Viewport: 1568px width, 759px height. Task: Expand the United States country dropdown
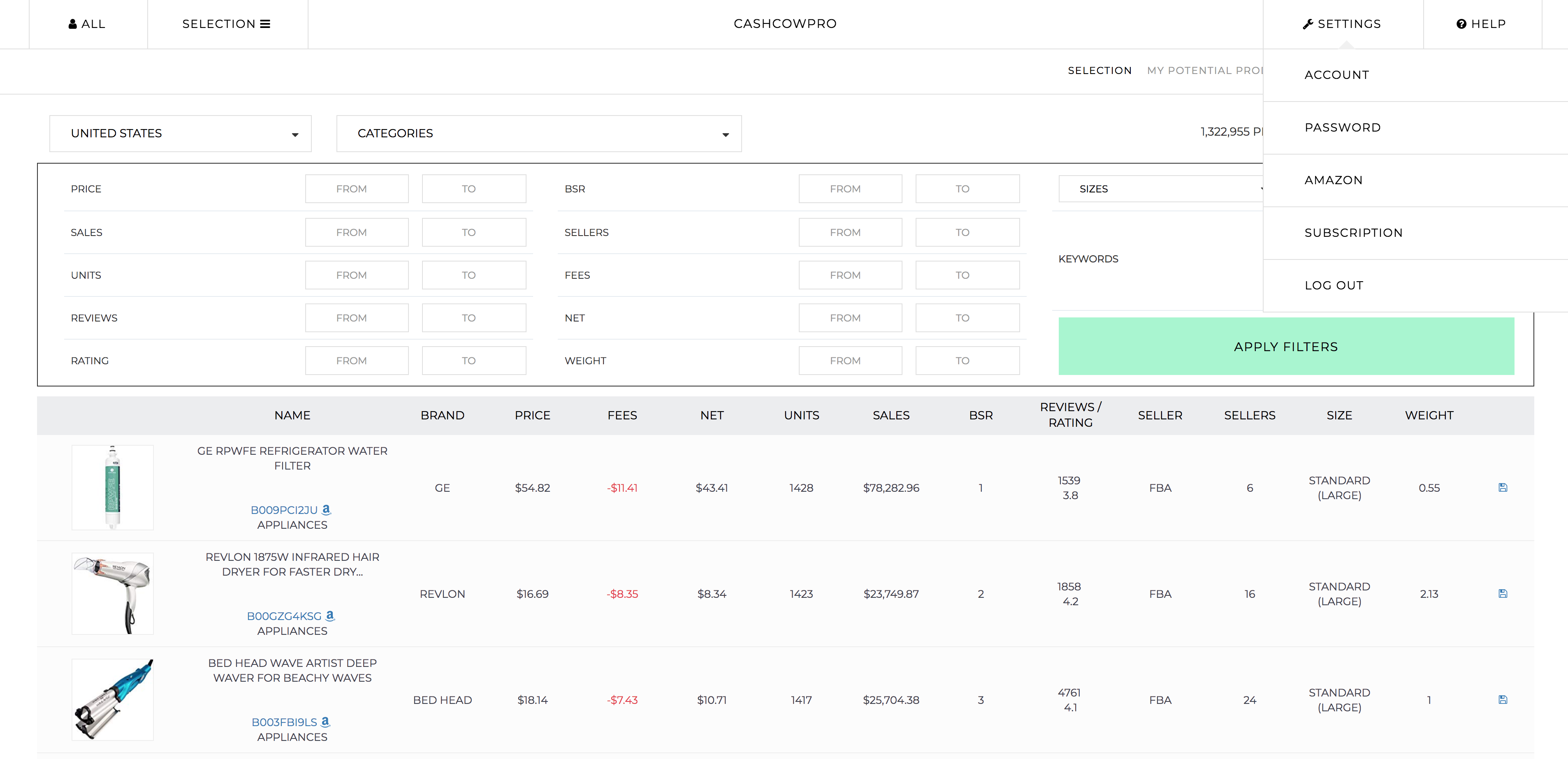pos(180,133)
